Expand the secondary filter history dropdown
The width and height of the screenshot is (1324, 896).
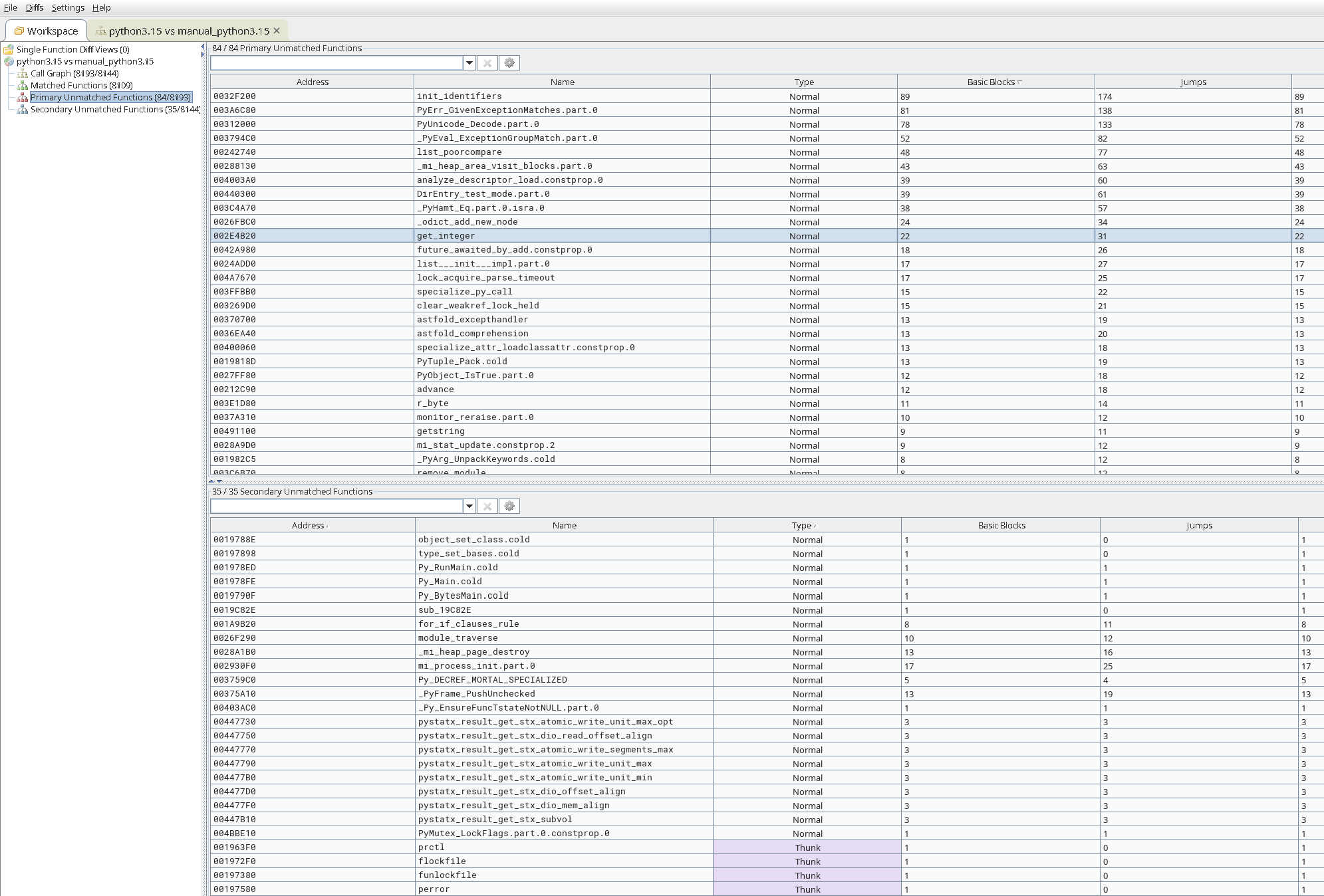point(469,506)
